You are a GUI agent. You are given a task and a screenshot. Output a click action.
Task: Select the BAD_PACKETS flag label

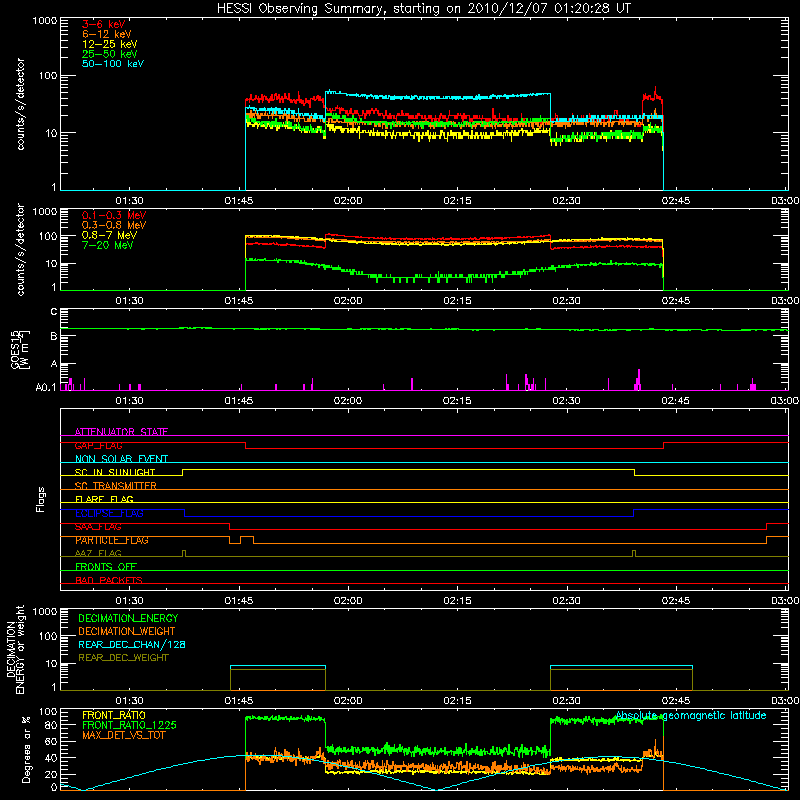109,580
